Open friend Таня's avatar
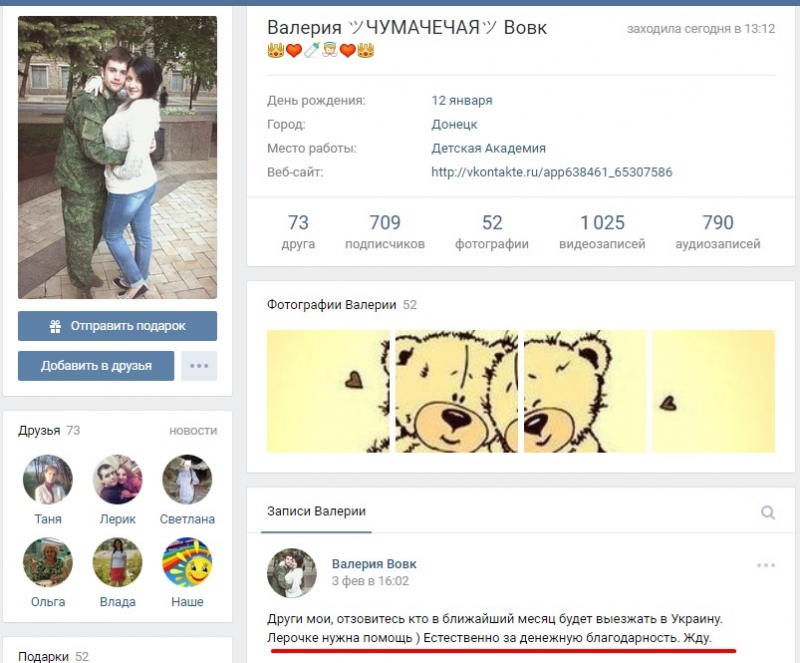The height and width of the screenshot is (663, 800). click(x=48, y=480)
